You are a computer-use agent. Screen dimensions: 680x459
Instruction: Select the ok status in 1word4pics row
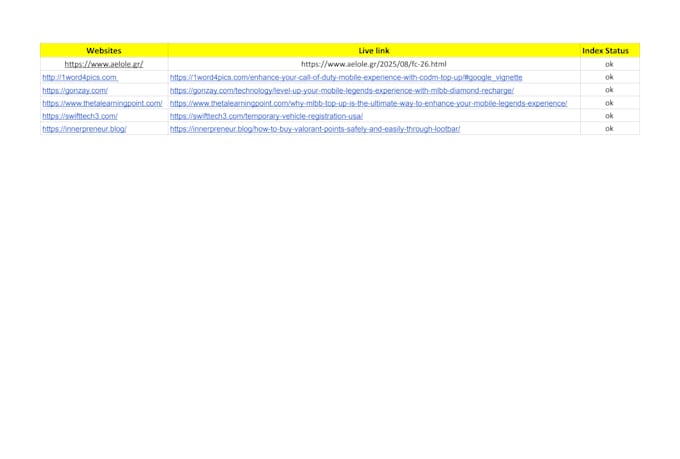609,77
